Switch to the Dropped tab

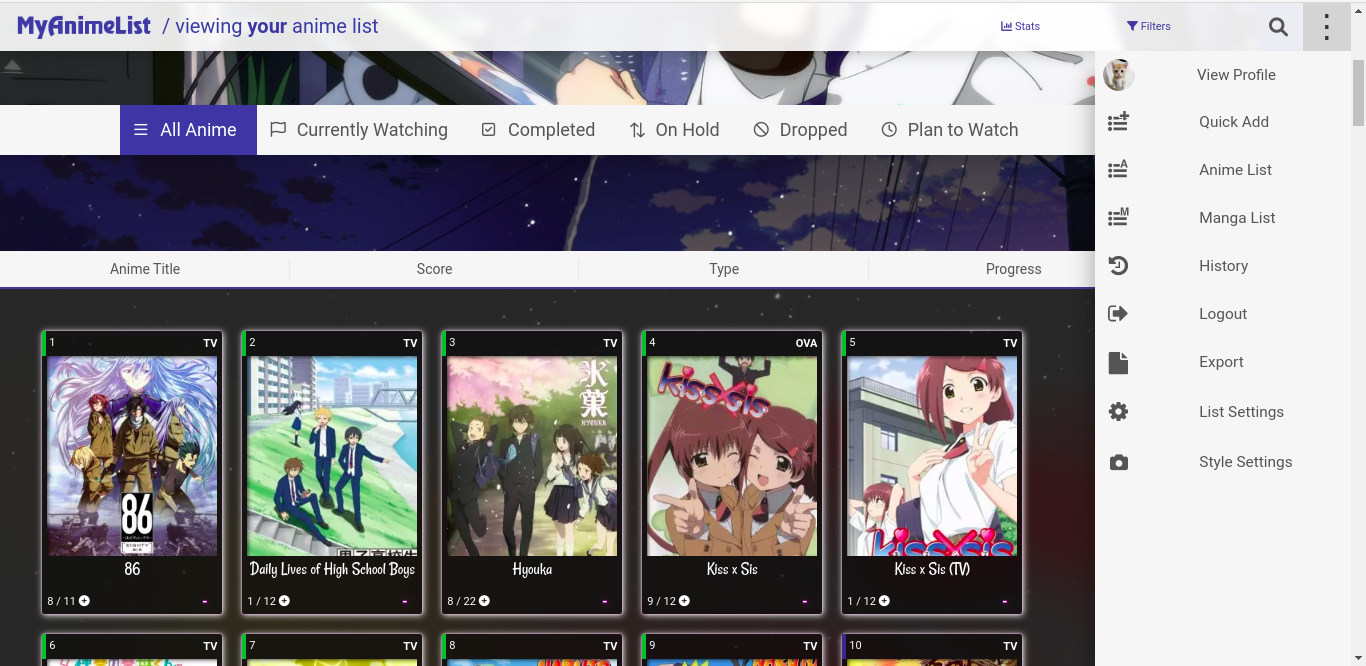click(800, 130)
